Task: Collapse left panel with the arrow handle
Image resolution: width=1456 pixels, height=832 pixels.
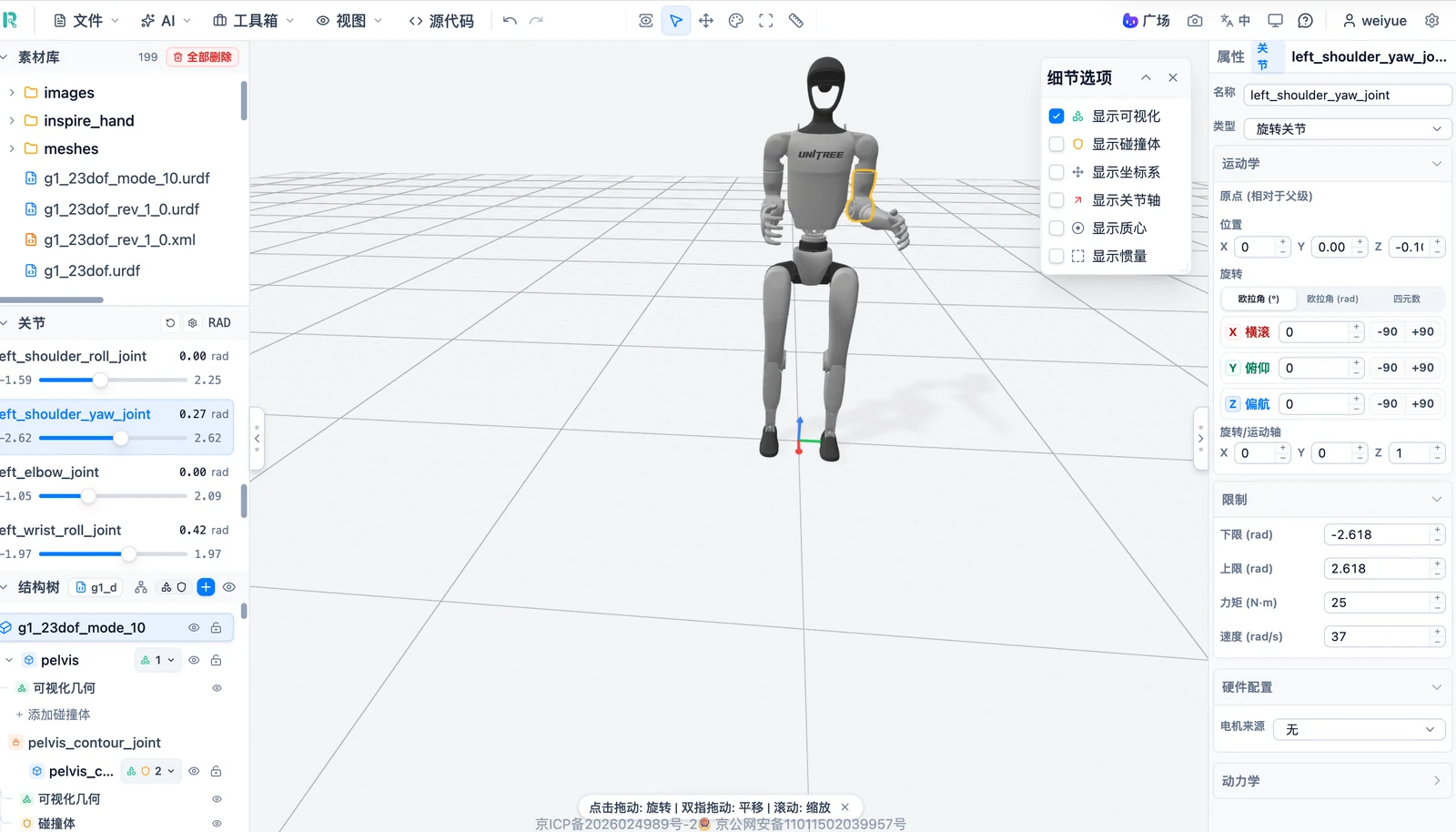Action: point(257,438)
